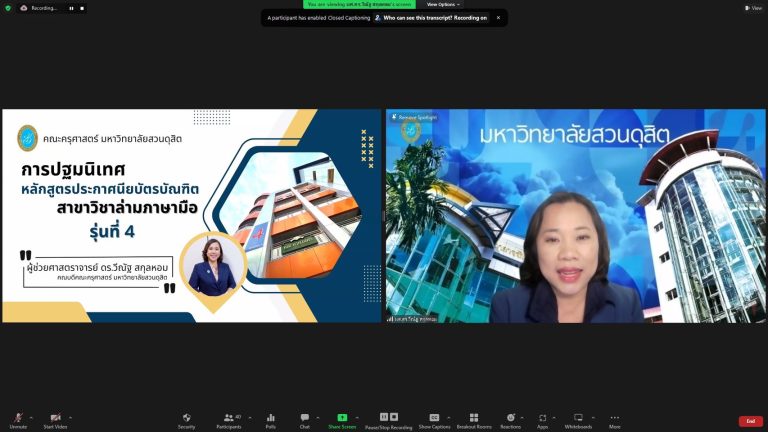Expand arrow next to Chat
768x432 pixels.
317,418
